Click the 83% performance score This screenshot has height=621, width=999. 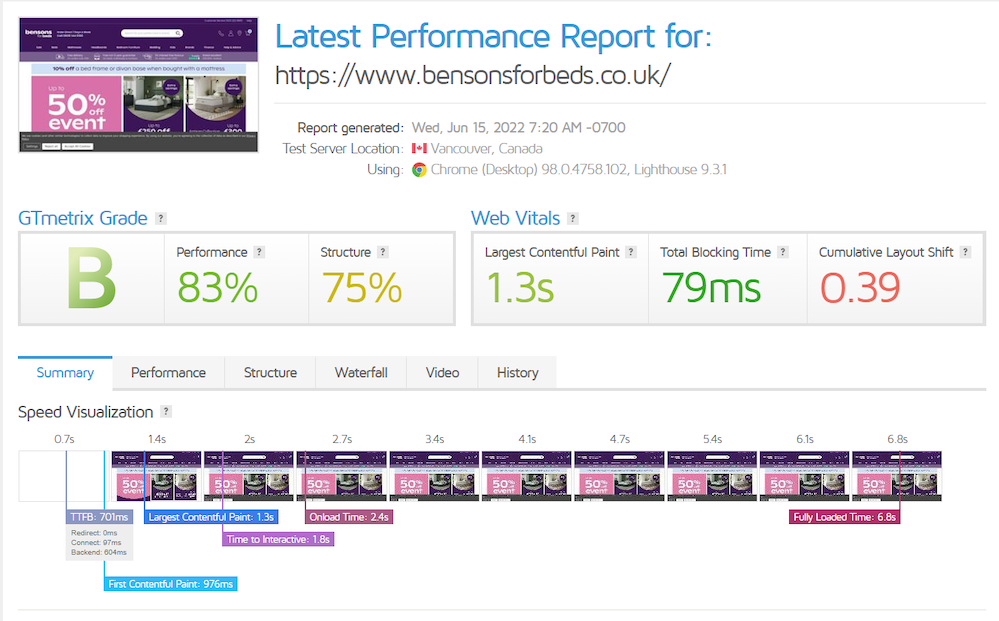click(x=217, y=288)
